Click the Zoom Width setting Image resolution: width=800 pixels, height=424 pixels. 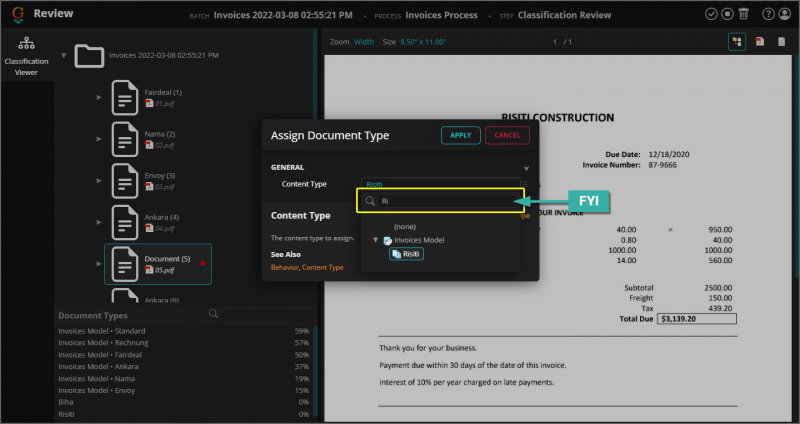click(x=364, y=42)
